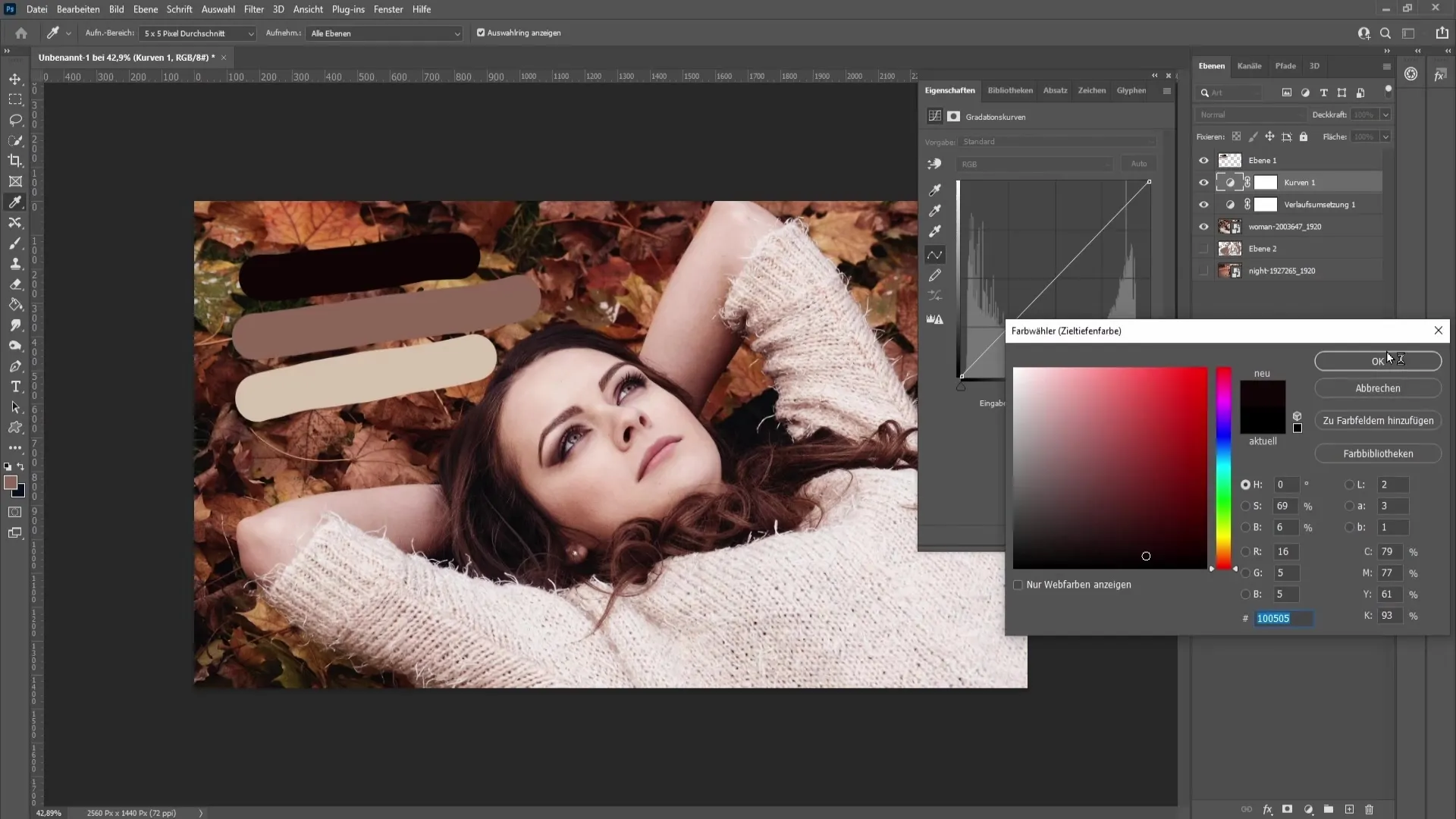Show the Ebene 2 layer
This screenshot has height=819, width=1456.
click(x=1203, y=249)
